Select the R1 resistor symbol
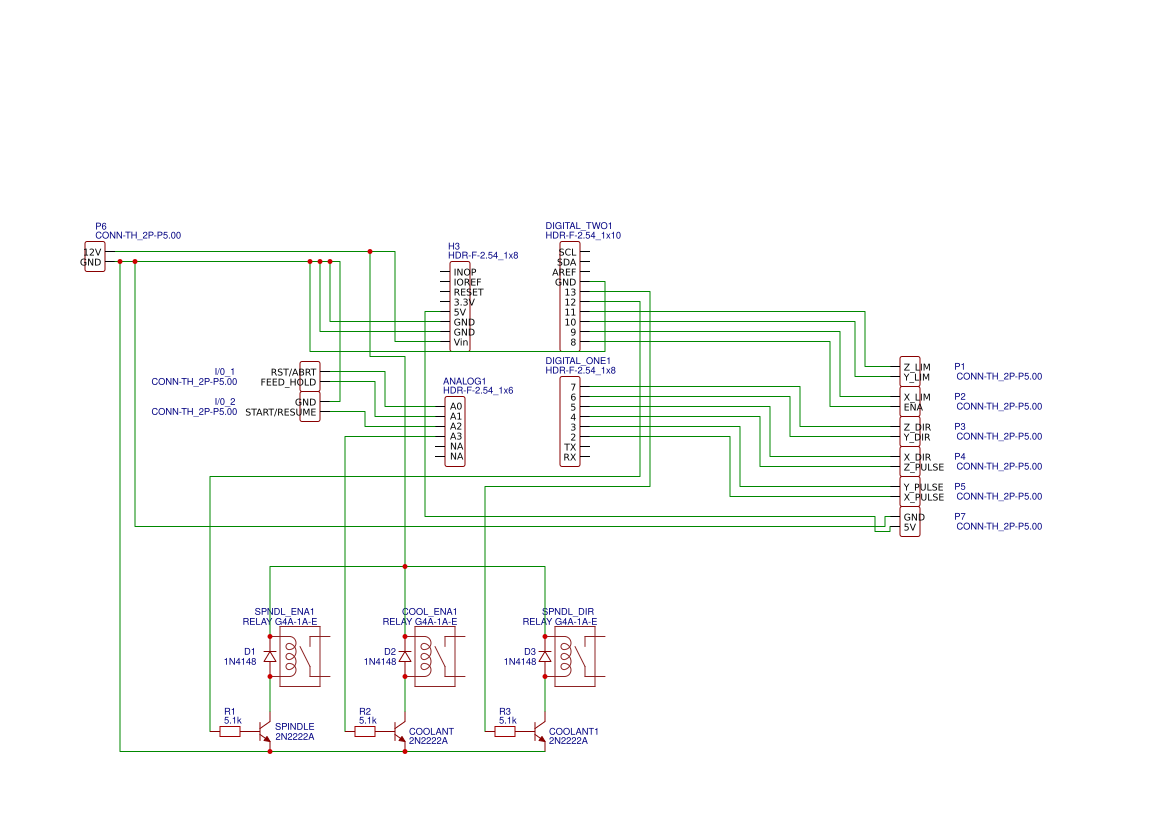The image size is (1169, 827). pos(230,732)
